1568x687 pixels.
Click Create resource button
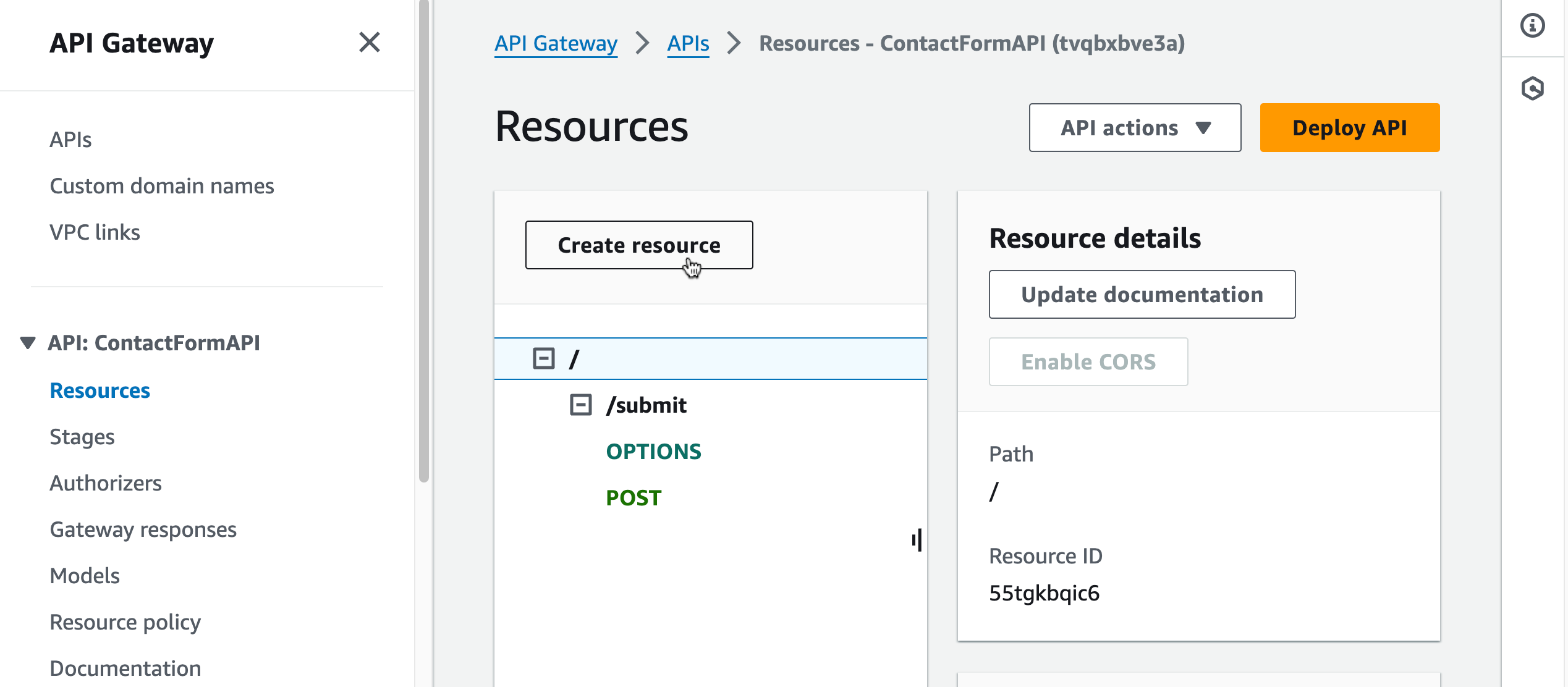point(638,245)
